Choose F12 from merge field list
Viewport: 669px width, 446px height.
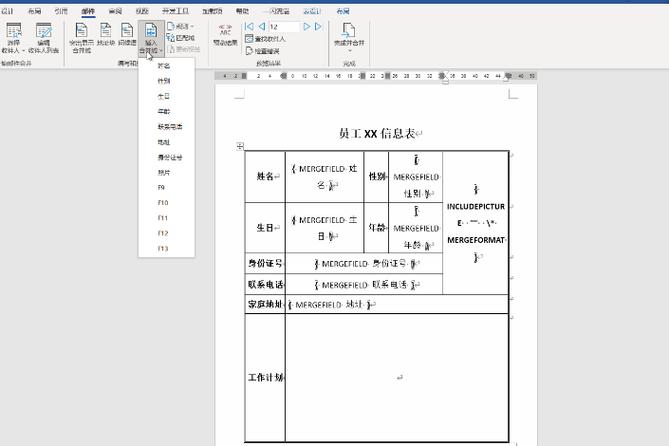(166, 233)
